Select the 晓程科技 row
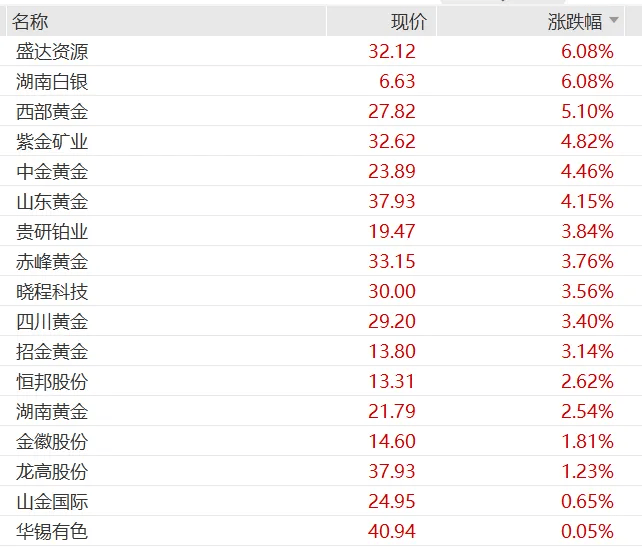 coord(52,291)
